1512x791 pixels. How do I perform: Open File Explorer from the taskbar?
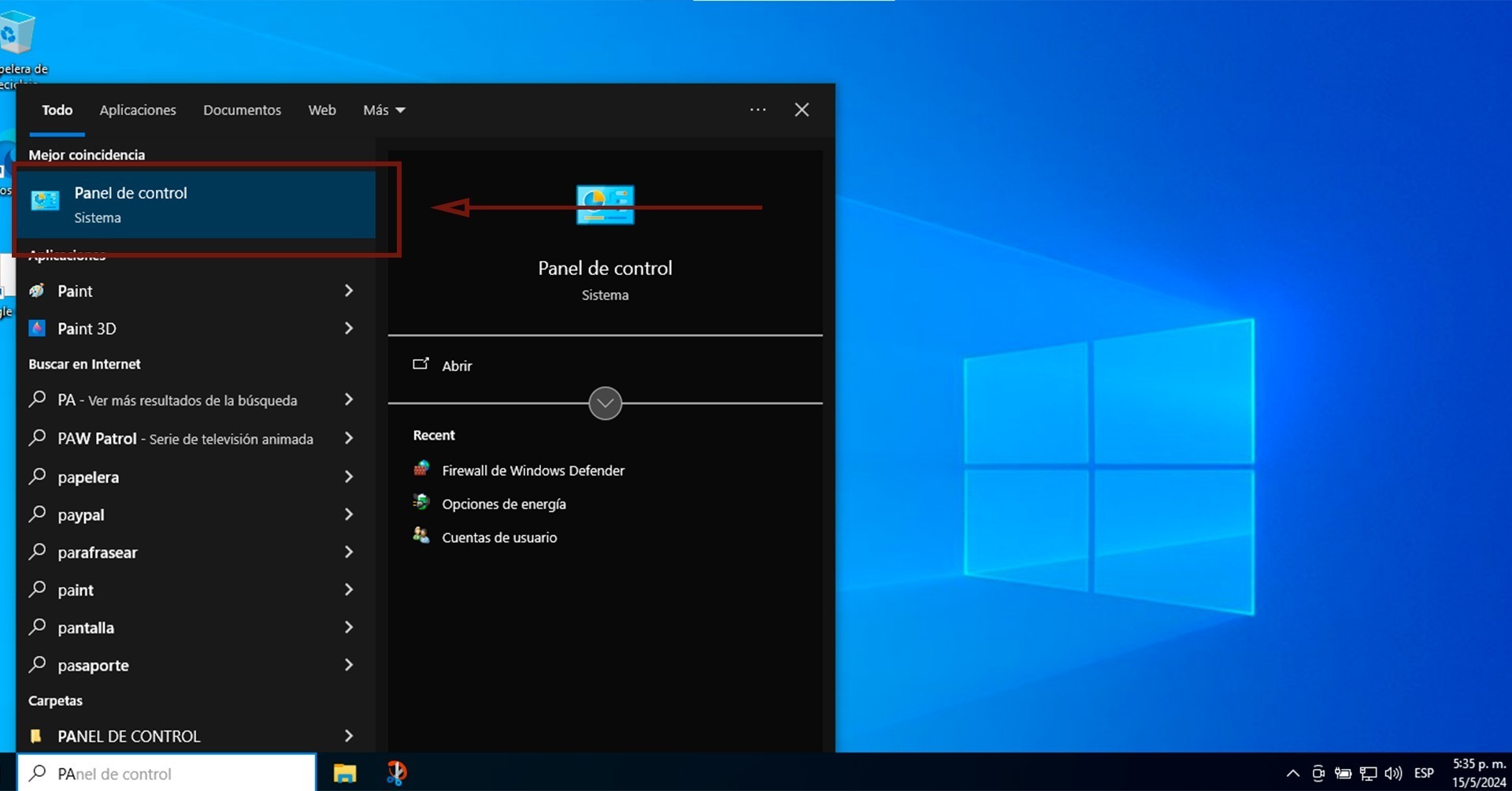(344, 774)
